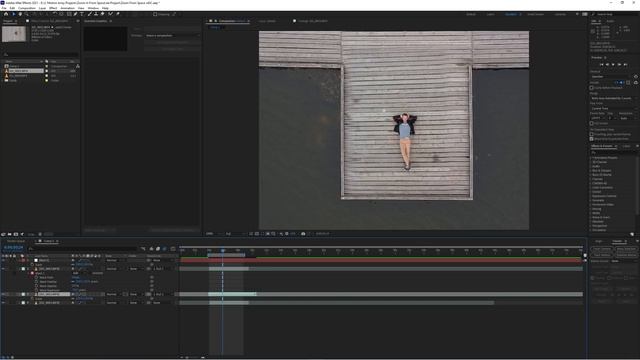Select the Brush tool
The width and height of the screenshot is (640, 360).
pos(89,14)
